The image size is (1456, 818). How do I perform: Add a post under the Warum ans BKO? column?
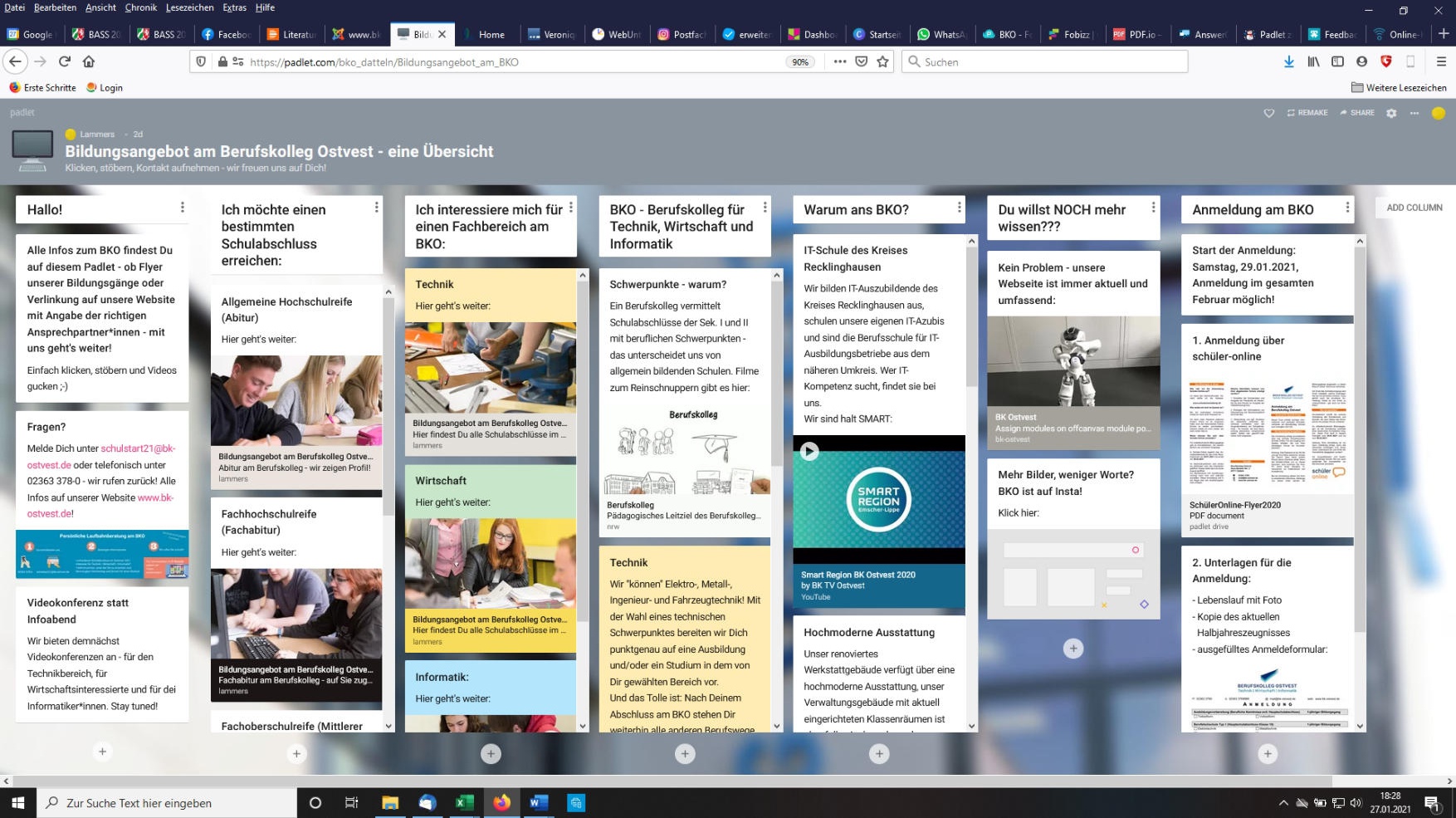point(879,754)
